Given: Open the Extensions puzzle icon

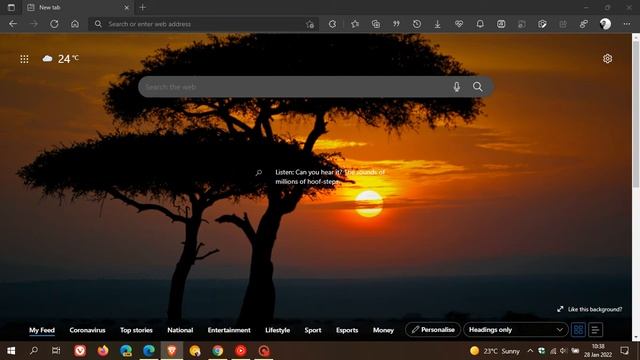Looking at the screenshot, I should point(332,24).
